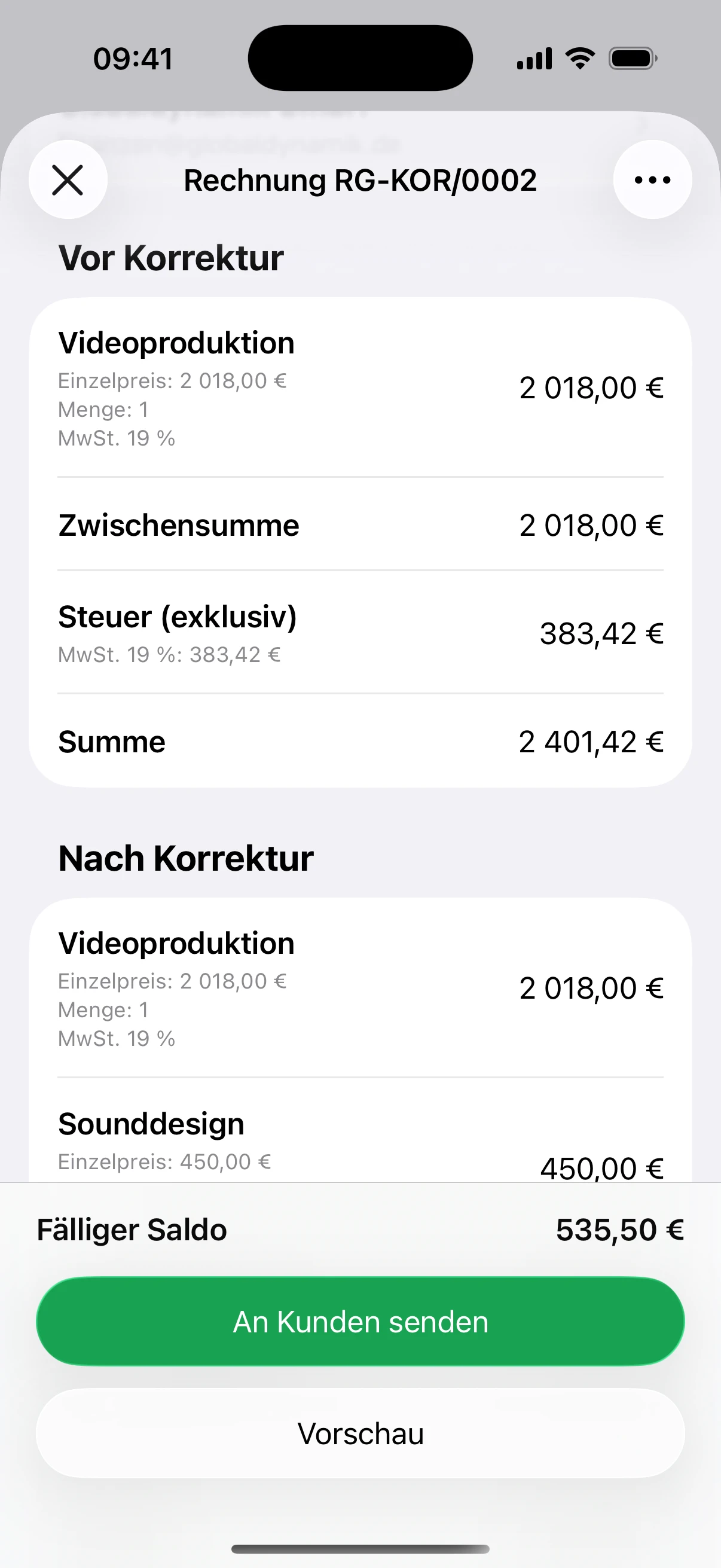Close the invoice sheet with X icon
721x1568 pixels.
click(x=68, y=180)
